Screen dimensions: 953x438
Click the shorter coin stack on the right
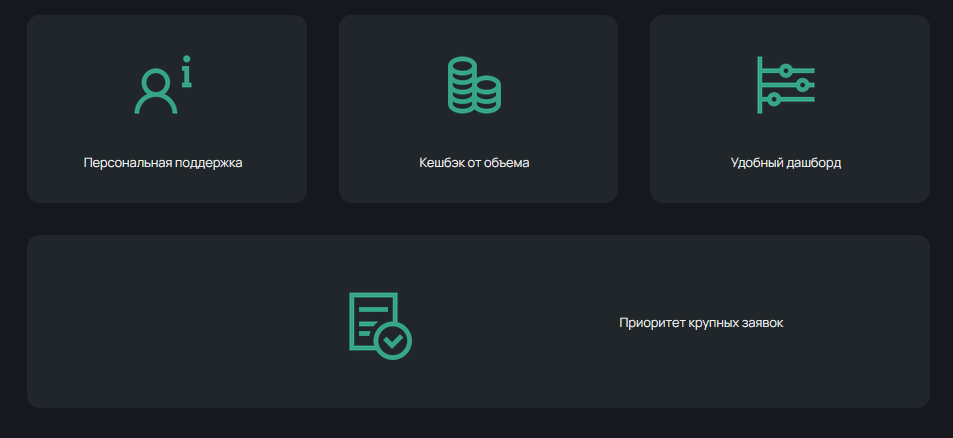[x=487, y=96]
